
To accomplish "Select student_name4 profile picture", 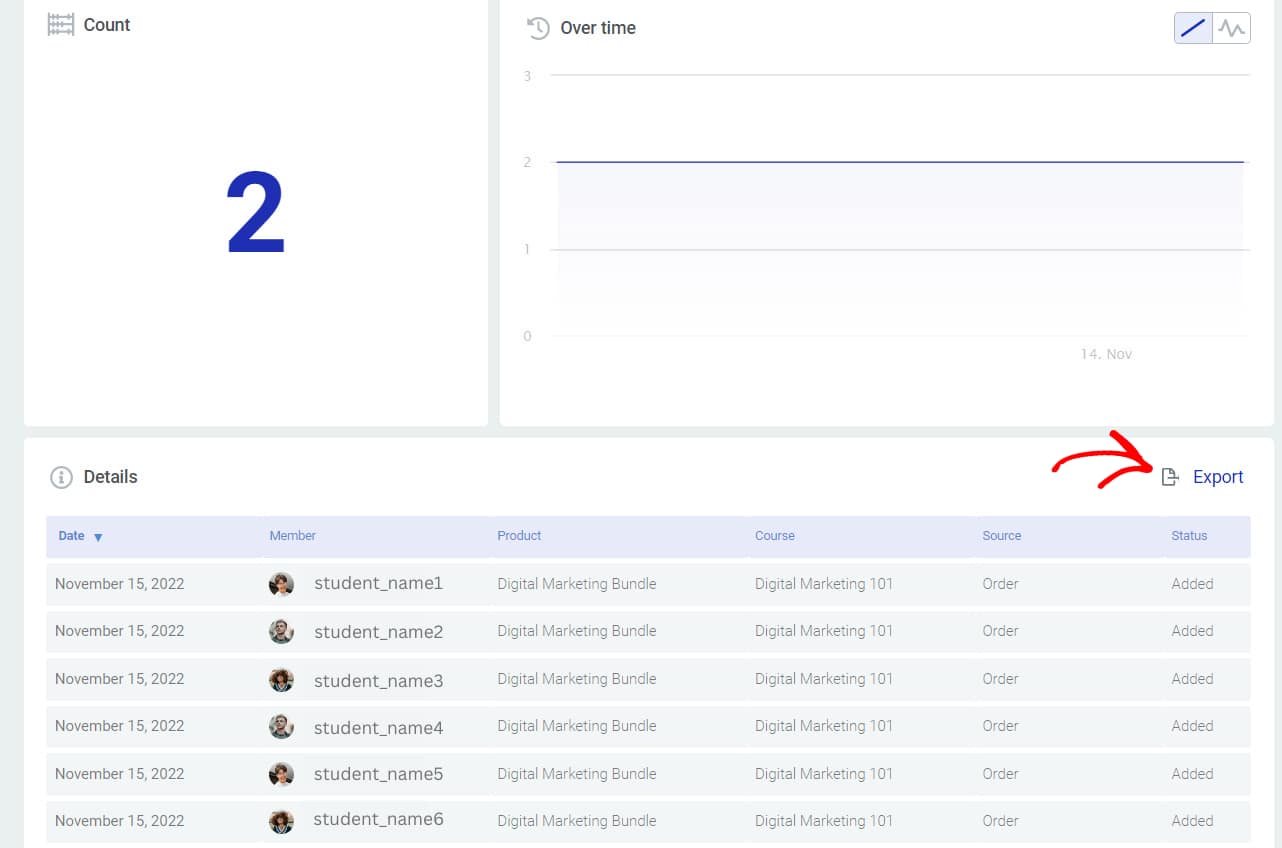I will [281, 726].
